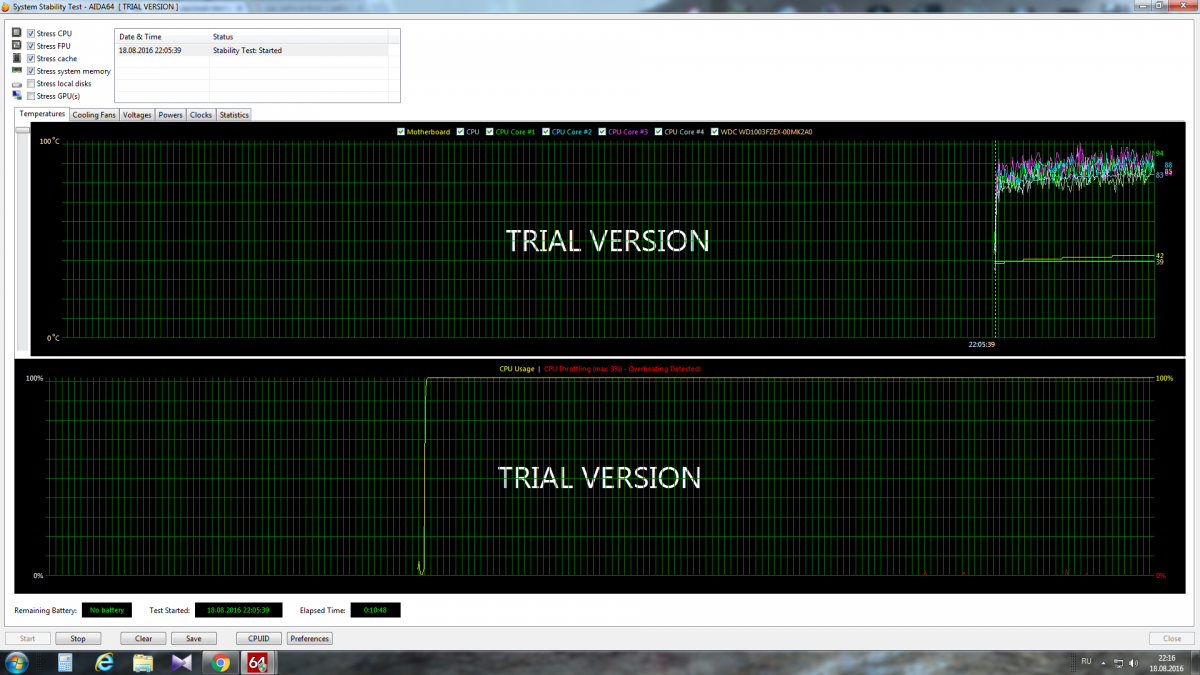Click the network tray icon

[x=1119, y=663]
